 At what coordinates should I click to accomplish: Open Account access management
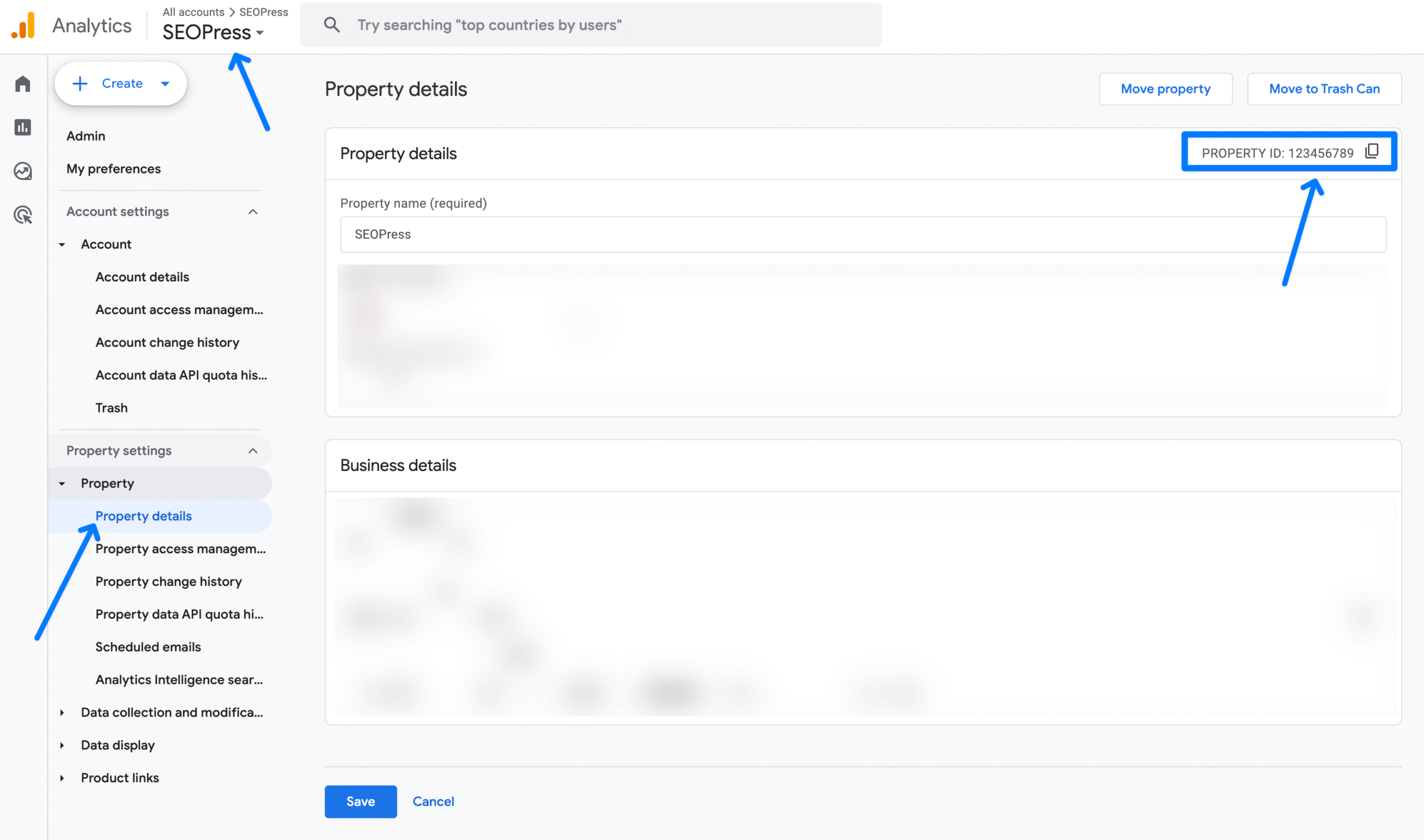180,310
